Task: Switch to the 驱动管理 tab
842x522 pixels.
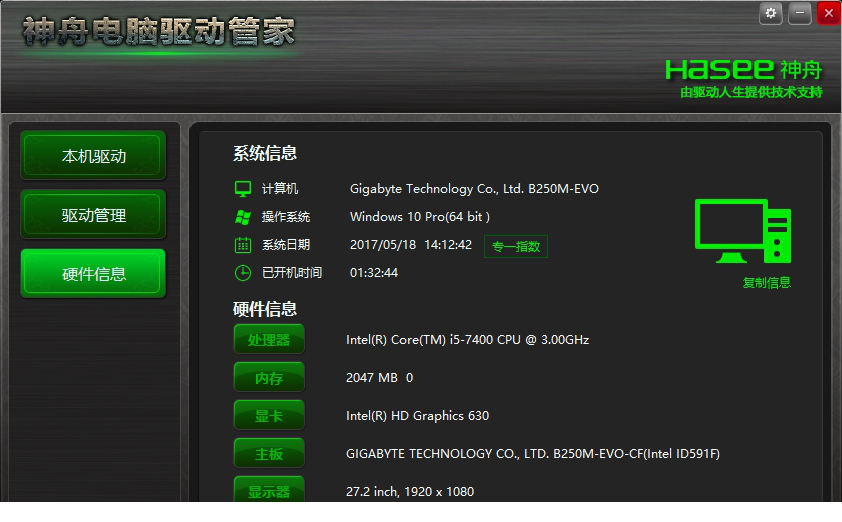Action: [93, 215]
